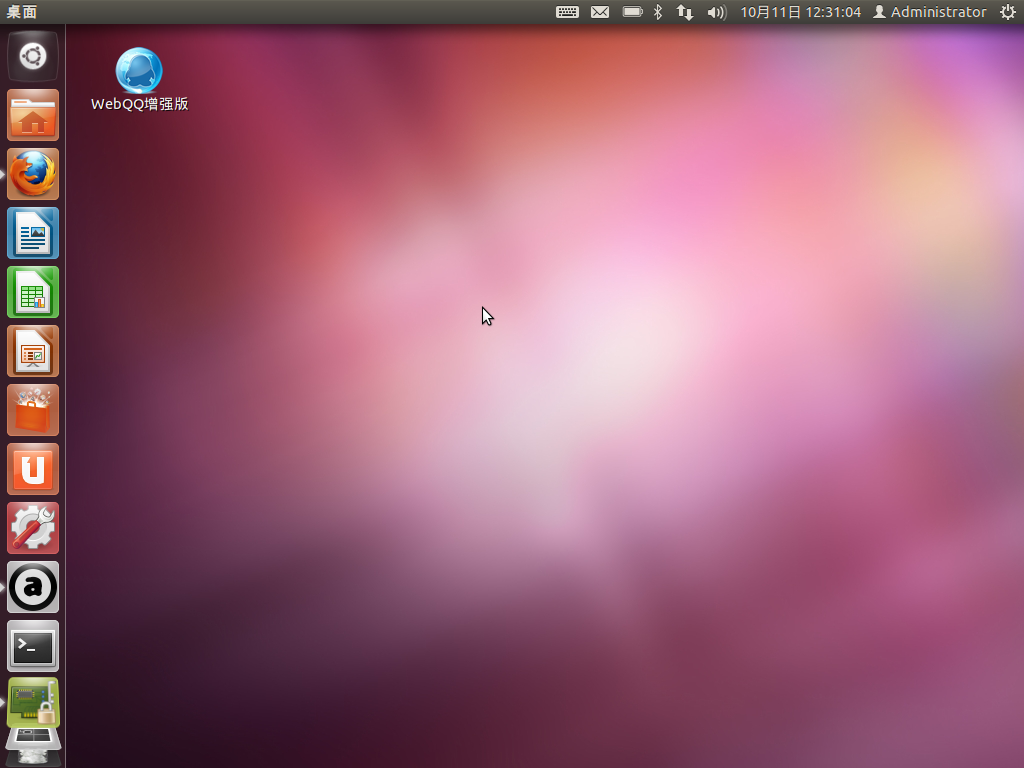Click the black circled 'a' launcher icon
This screenshot has height=768, width=1024.
[x=33, y=587]
